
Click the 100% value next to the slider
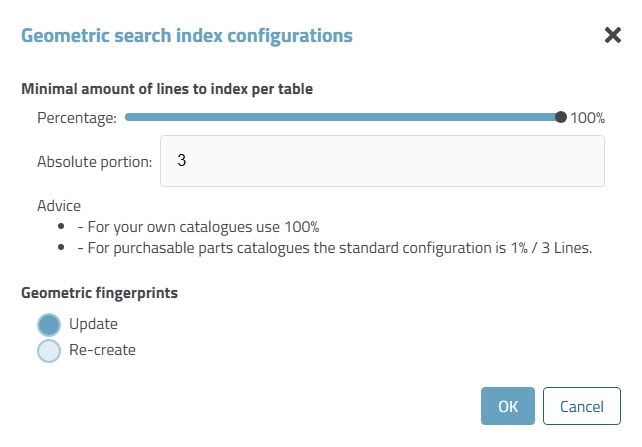click(x=588, y=117)
